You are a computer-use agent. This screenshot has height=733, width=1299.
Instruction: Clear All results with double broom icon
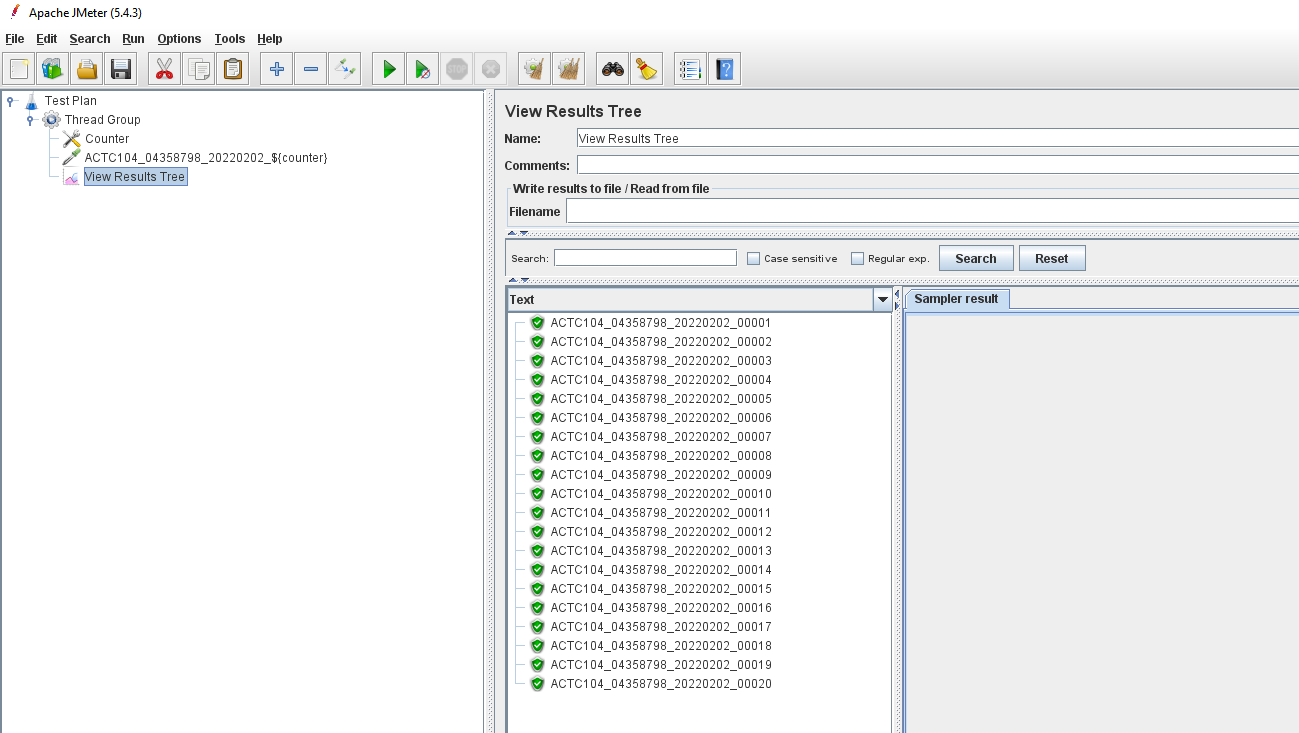[x=569, y=69]
